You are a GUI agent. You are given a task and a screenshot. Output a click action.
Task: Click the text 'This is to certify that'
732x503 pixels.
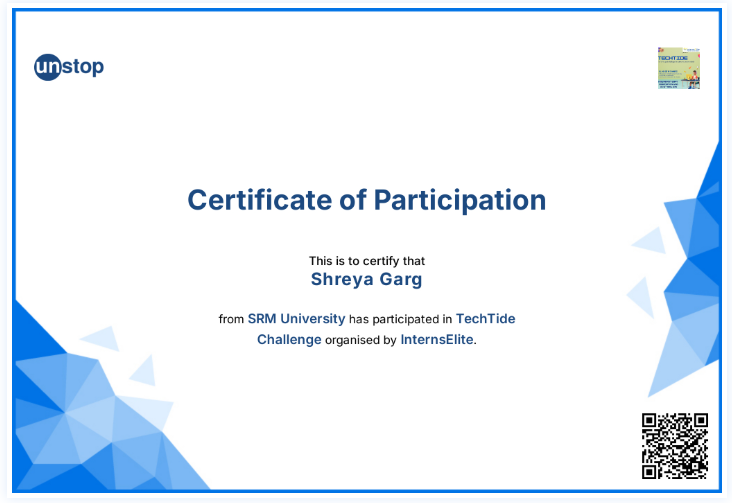pos(366,261)
